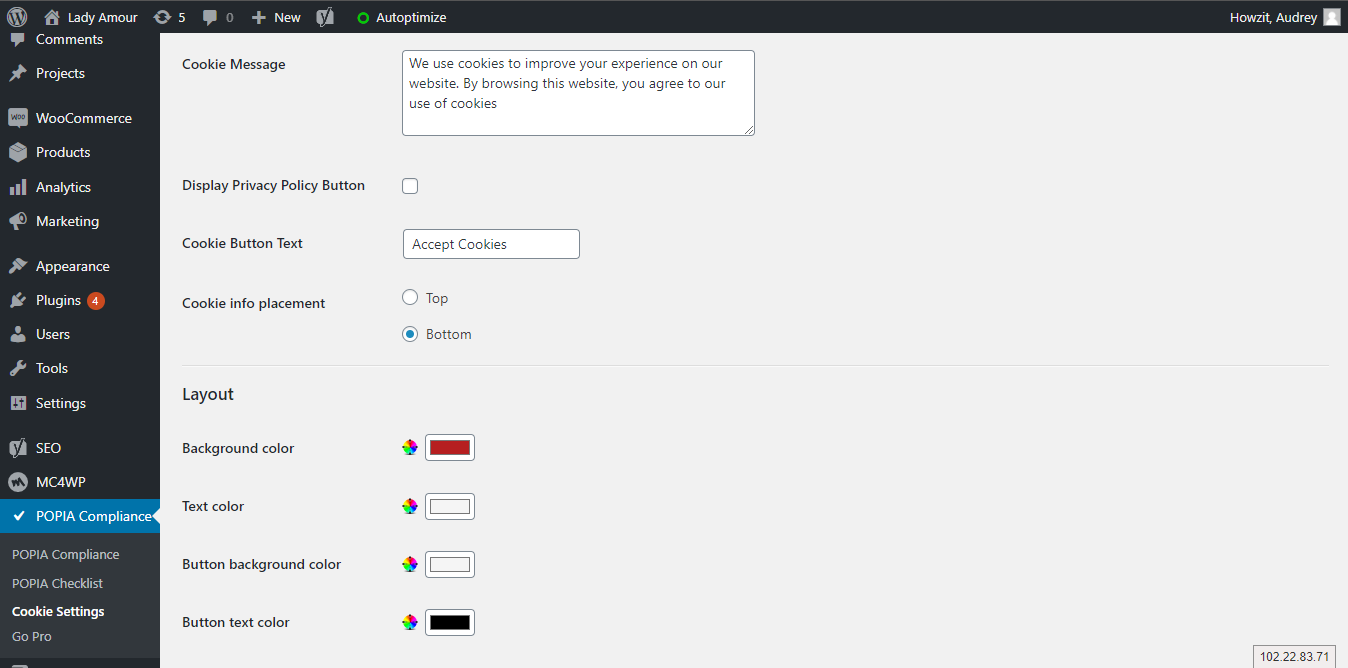
Task: Click the Settings menu label
Action: pyautogui.click(x=61, y=403)
